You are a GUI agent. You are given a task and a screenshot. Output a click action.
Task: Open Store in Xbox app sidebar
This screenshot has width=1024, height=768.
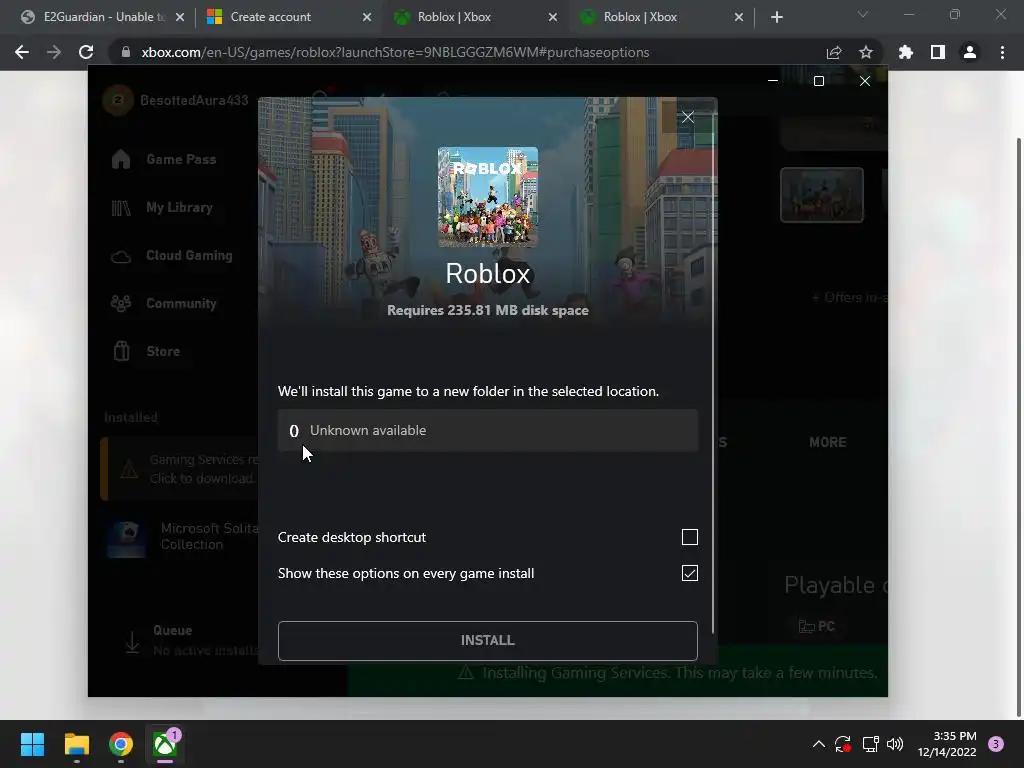(163, 351)
